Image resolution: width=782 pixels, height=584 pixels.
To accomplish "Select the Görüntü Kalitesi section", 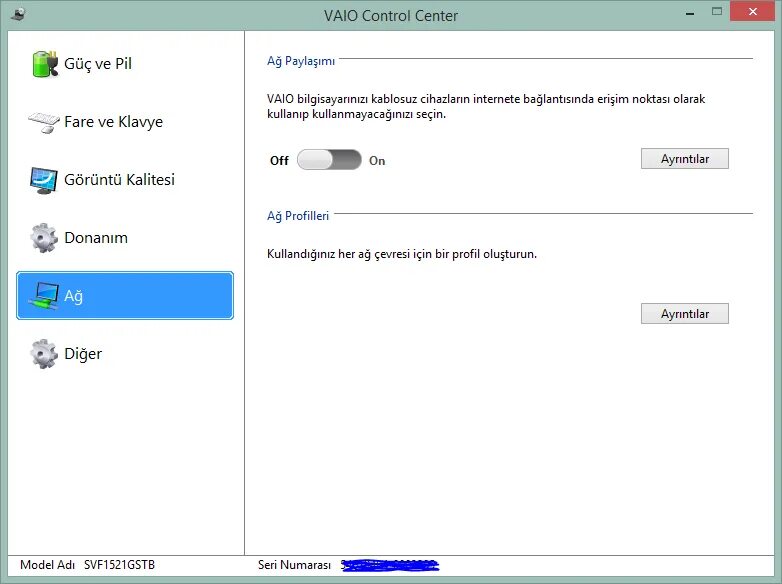I will [x=125, y=180].
